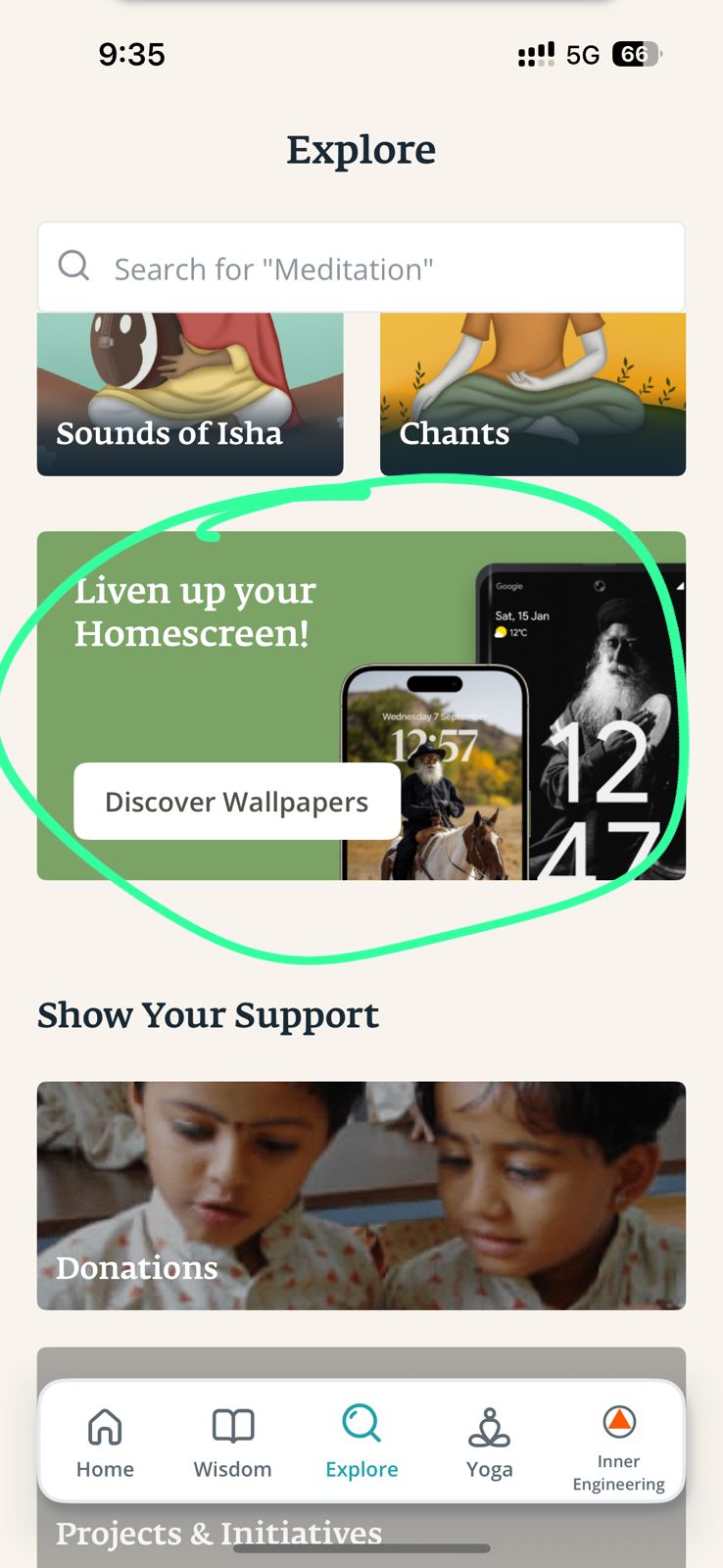
Task: Tap the Yoga tab label
Action: tap(489, 1470)
